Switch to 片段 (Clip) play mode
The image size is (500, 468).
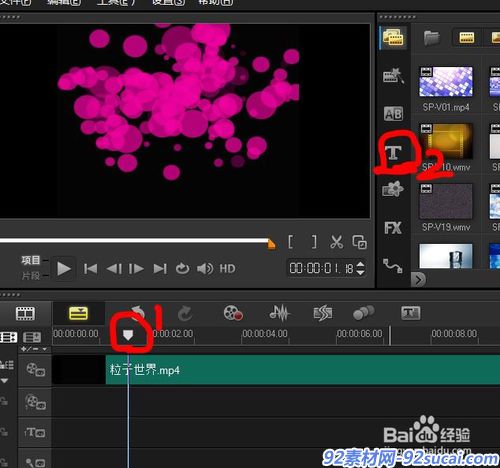(x=31, y=276)
